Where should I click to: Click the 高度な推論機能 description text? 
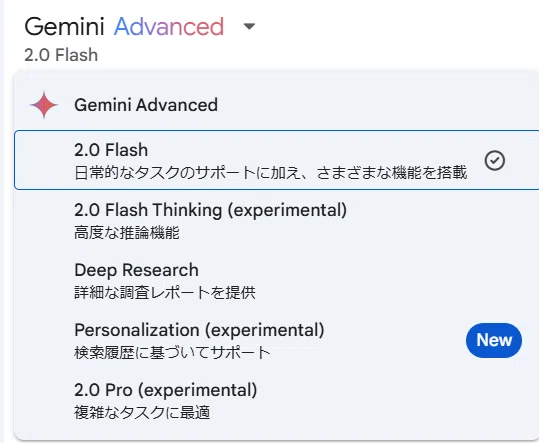(x=127, y=233)
